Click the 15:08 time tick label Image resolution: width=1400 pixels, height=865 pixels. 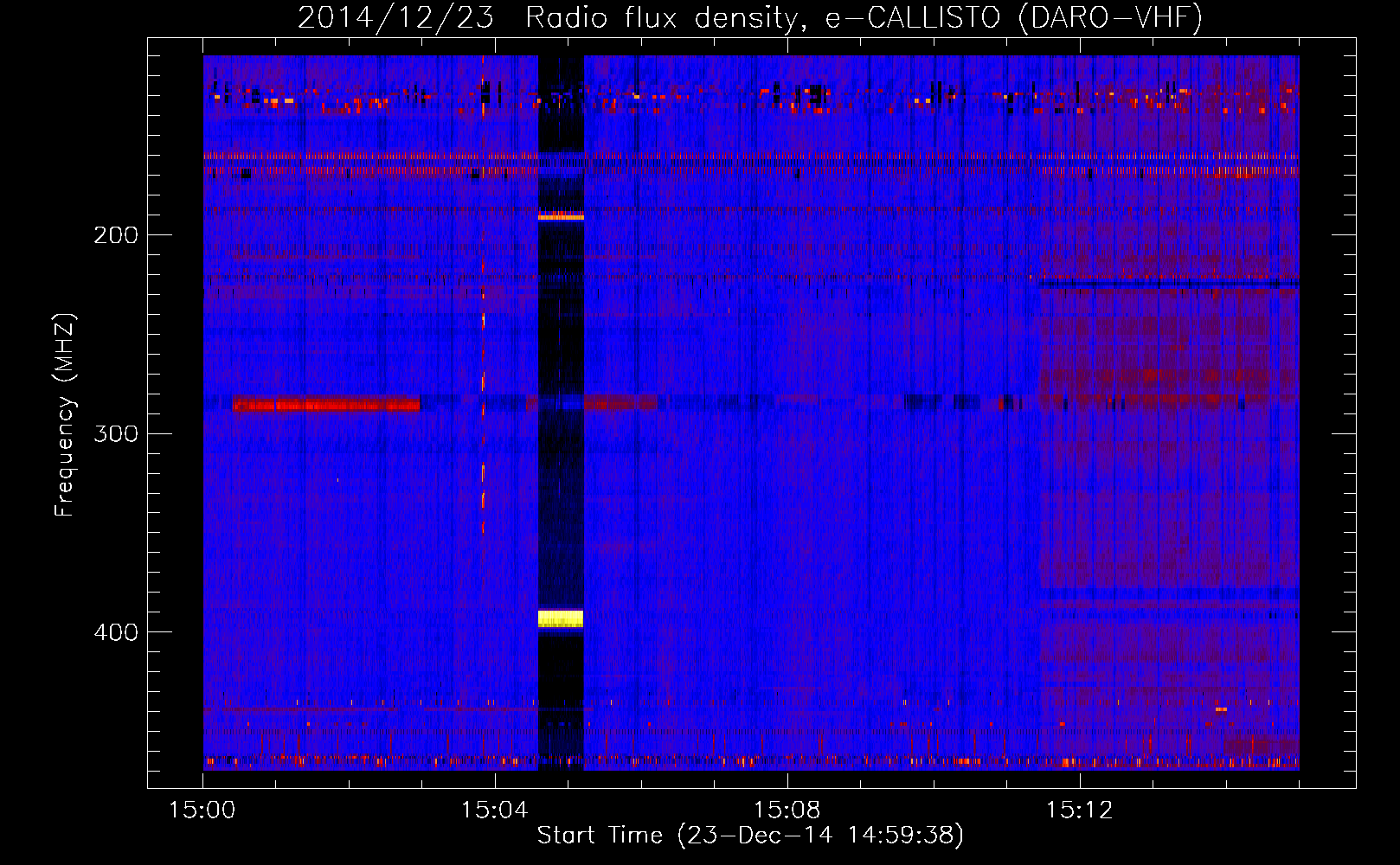point(787,811)
